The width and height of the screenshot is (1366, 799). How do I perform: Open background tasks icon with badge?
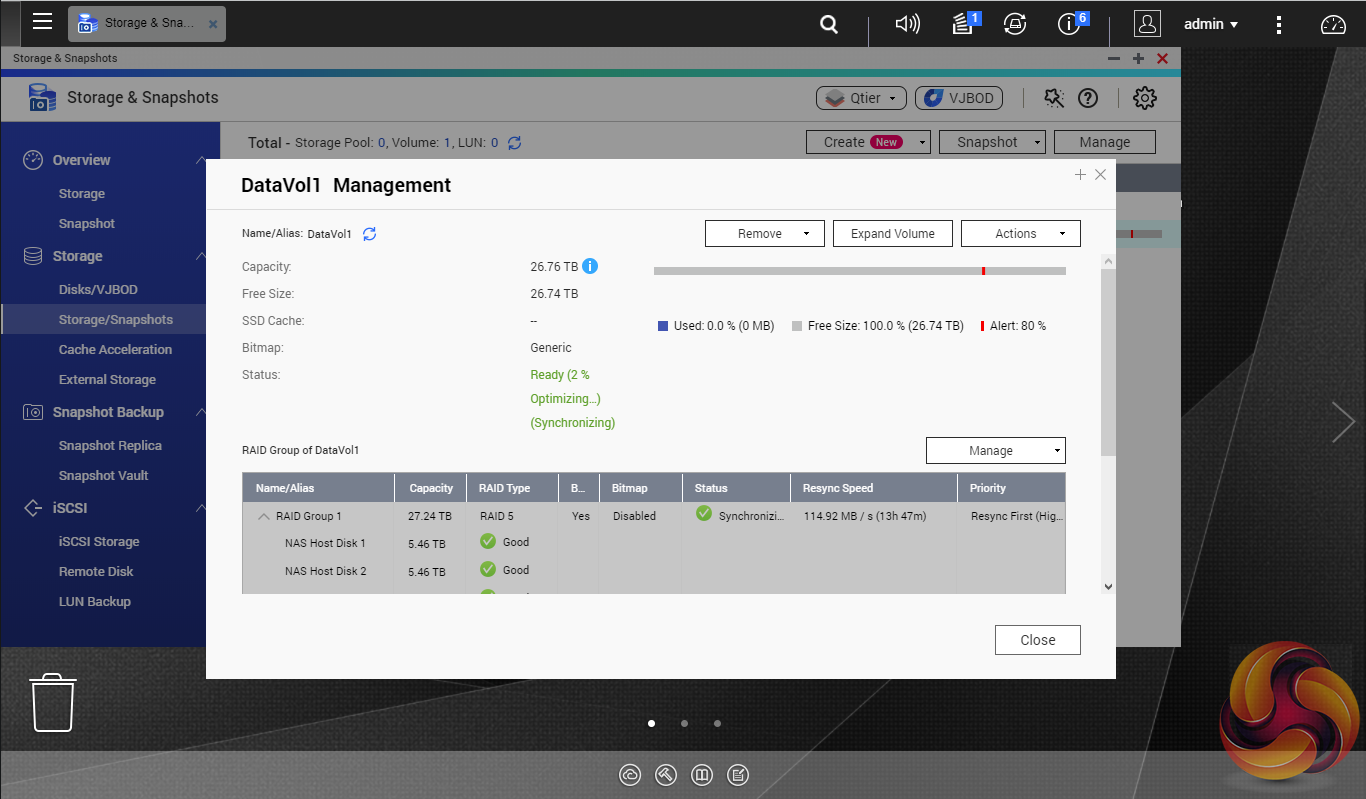click(x=964, y=24)
